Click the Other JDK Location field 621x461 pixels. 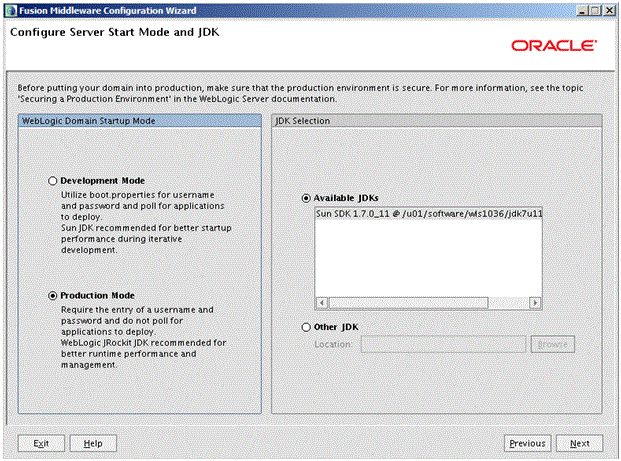[x=443, y=345]
